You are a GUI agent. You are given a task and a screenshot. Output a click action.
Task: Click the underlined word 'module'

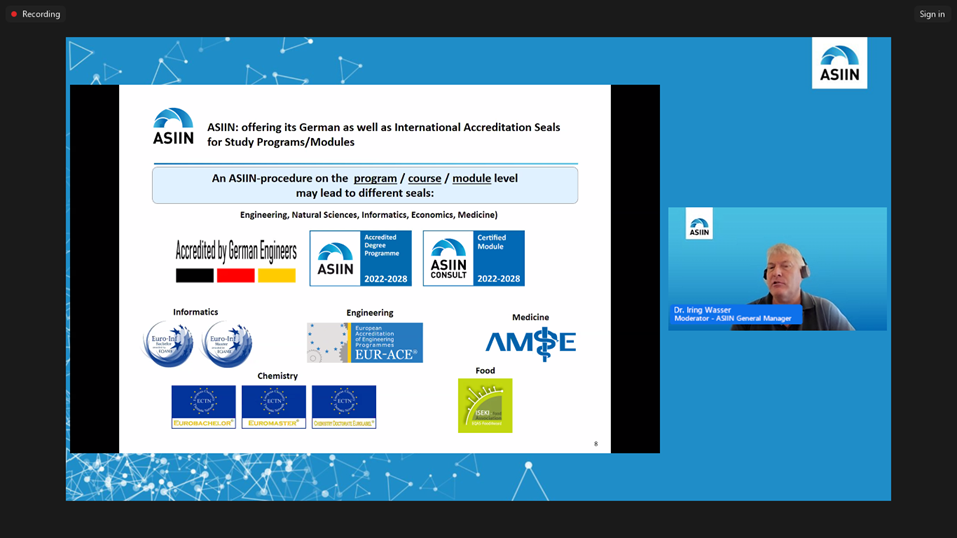[x=472, y=178]
